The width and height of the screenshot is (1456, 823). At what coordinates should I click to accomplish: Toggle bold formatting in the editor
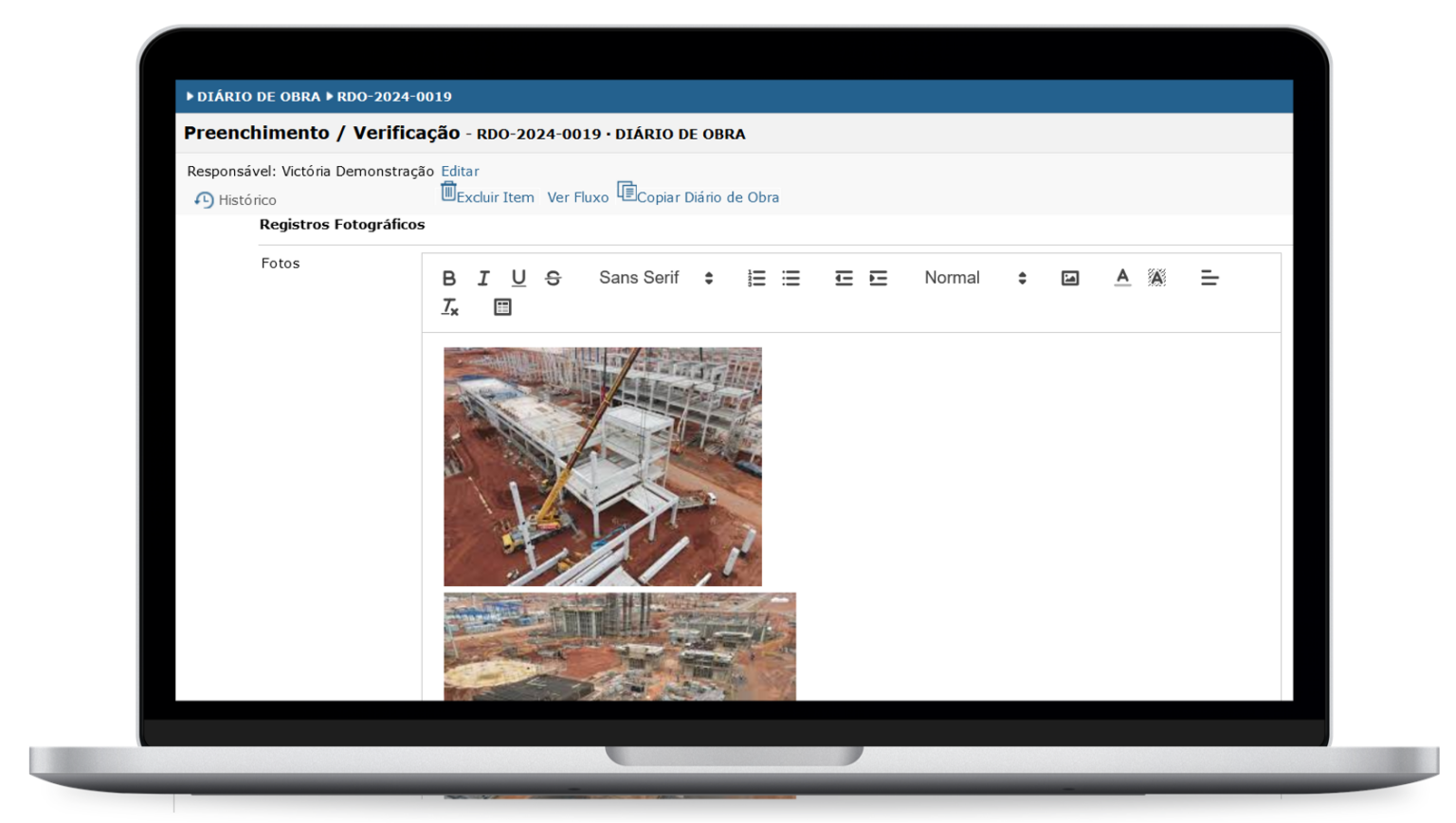click(x=449, y=278)
